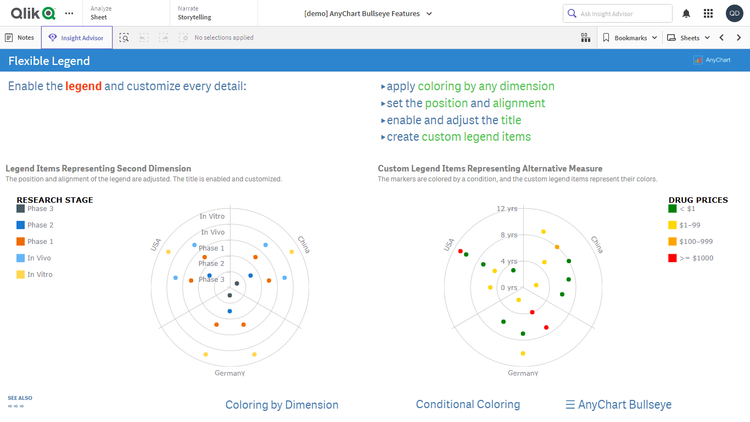Go to the previous sheet
Viewport: 750px width, 422px height.
coord(721,37)
